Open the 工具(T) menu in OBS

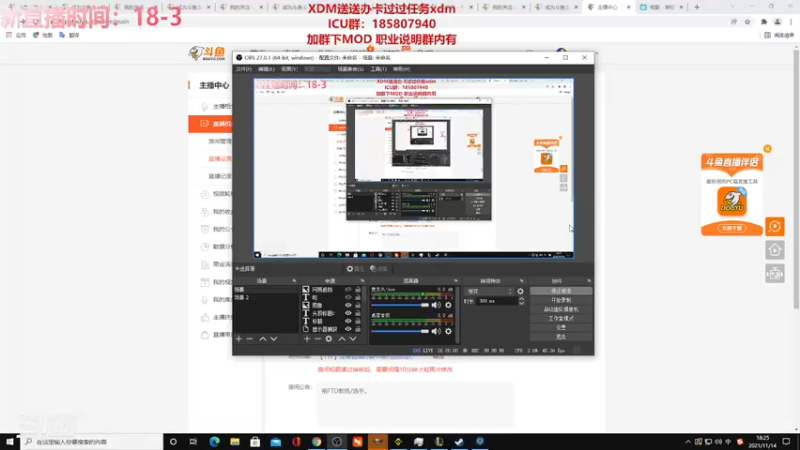(379, 69)
